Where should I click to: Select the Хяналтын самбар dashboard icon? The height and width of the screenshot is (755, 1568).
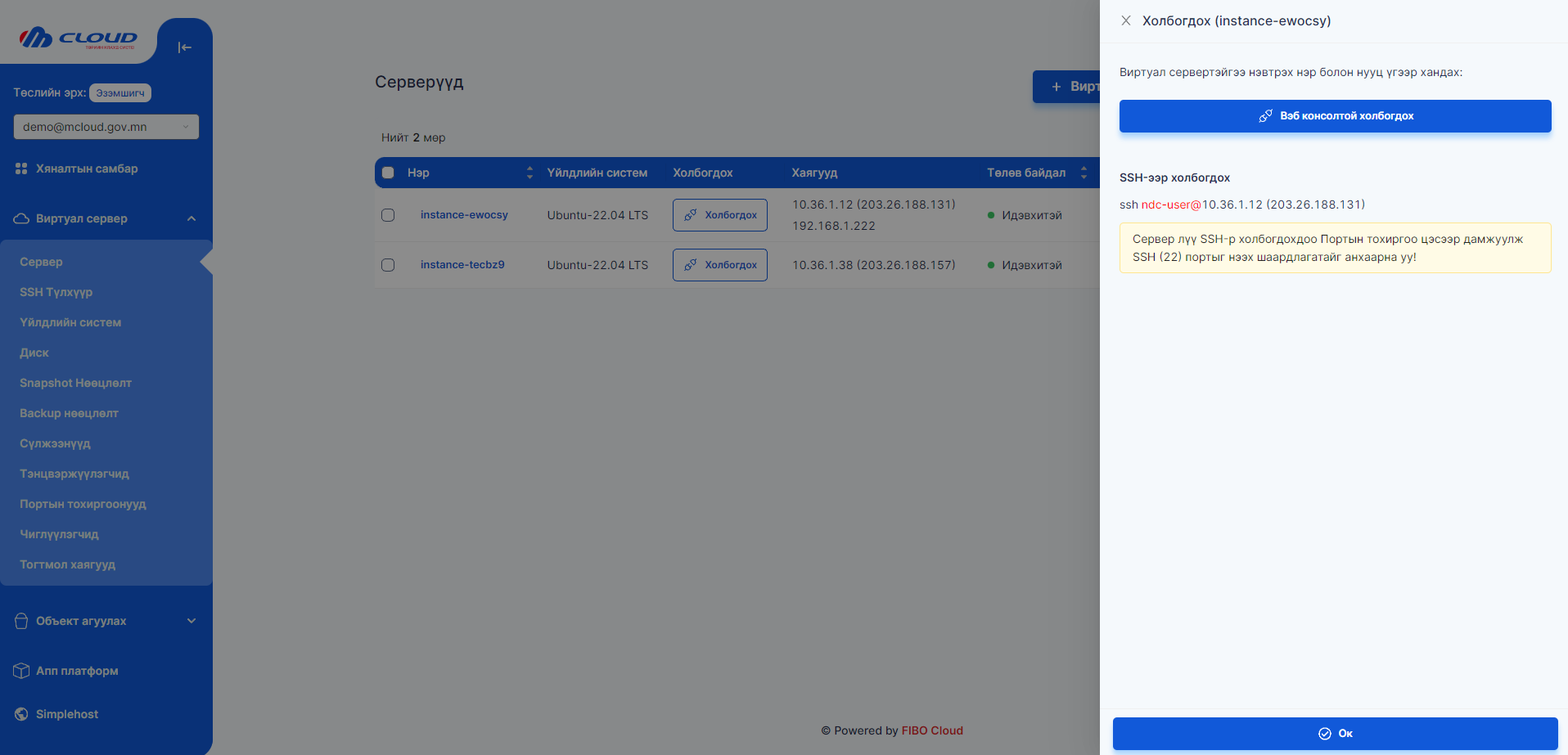20,168
